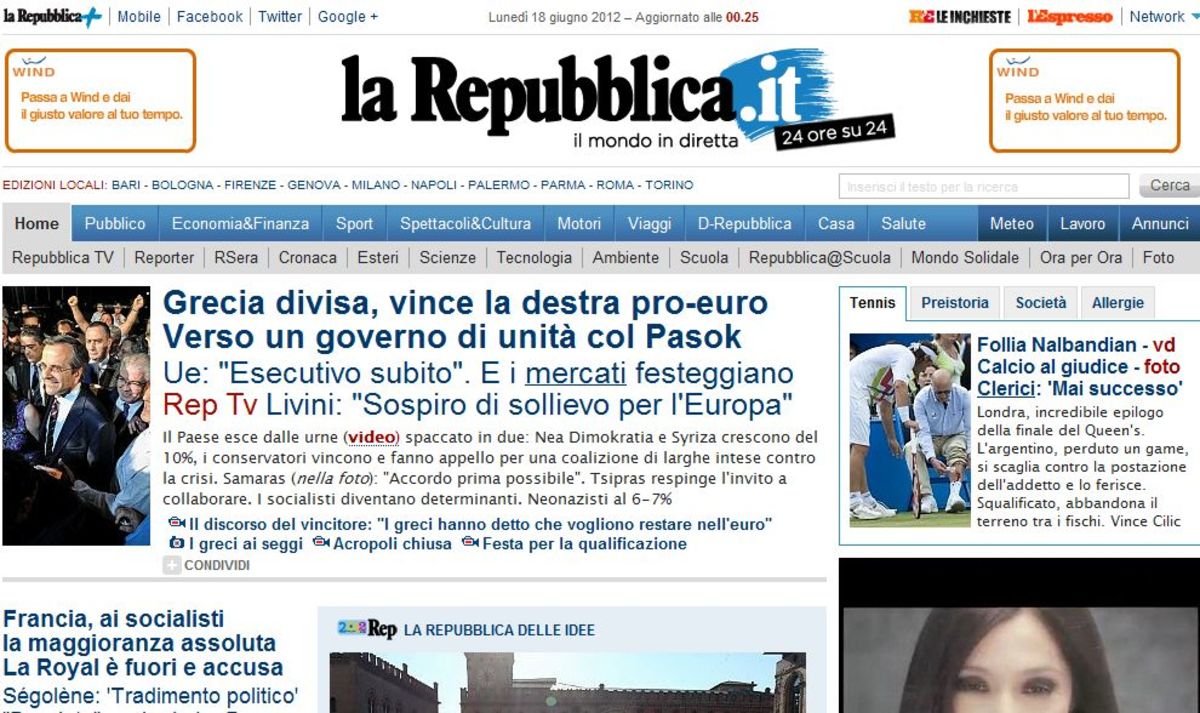Screen dimensions: 1200x713
Task: Open the 'Grecia divisa' main headline
Action: [x=465, y=318]
